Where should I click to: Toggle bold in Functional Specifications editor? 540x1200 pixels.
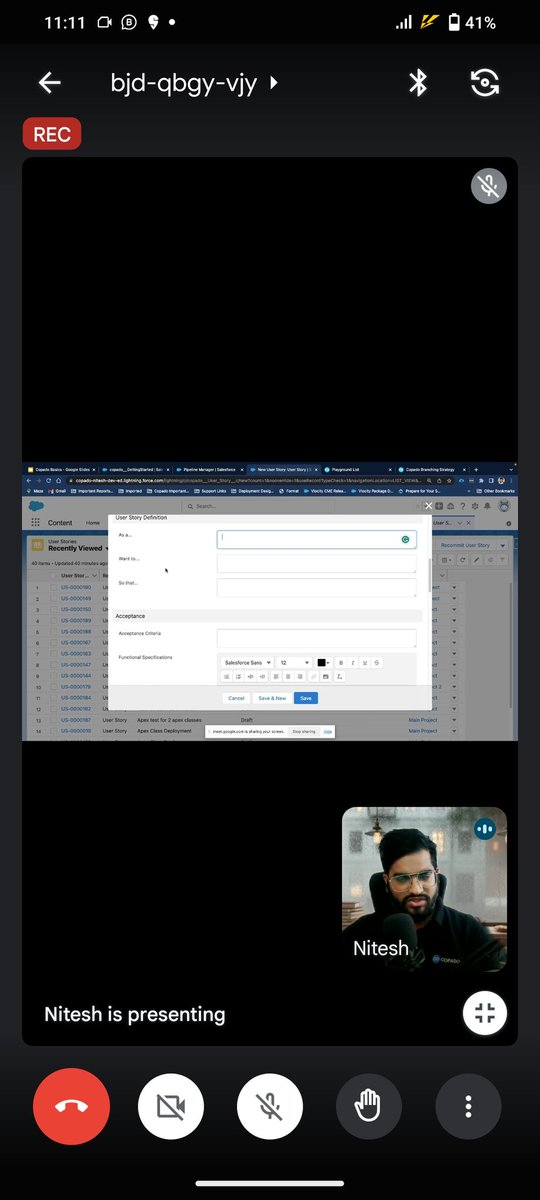tap(340, 662)
